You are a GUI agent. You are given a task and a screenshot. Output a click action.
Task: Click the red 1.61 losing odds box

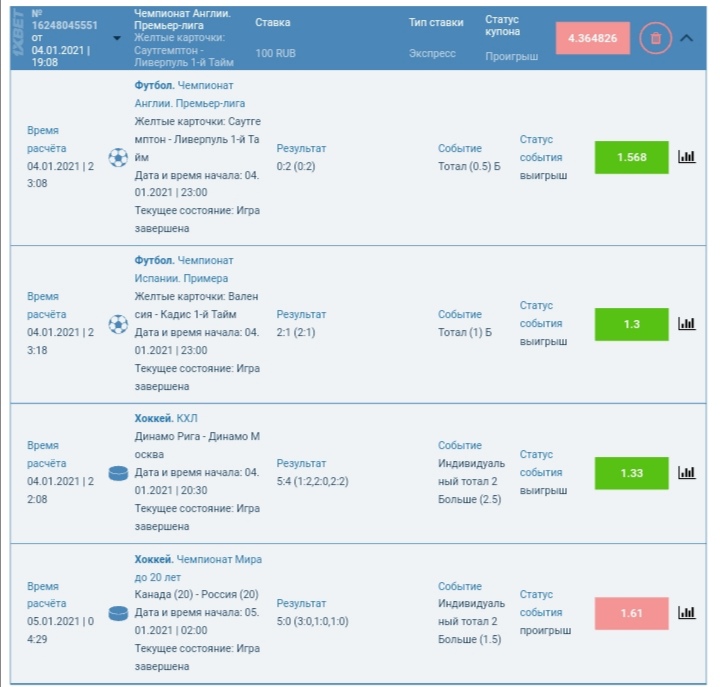(x=632, y=613)
